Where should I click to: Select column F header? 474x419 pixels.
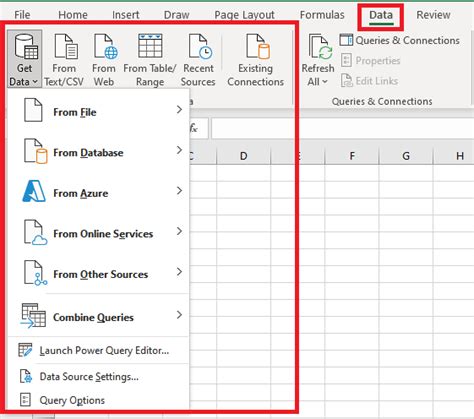coord(352,156)
